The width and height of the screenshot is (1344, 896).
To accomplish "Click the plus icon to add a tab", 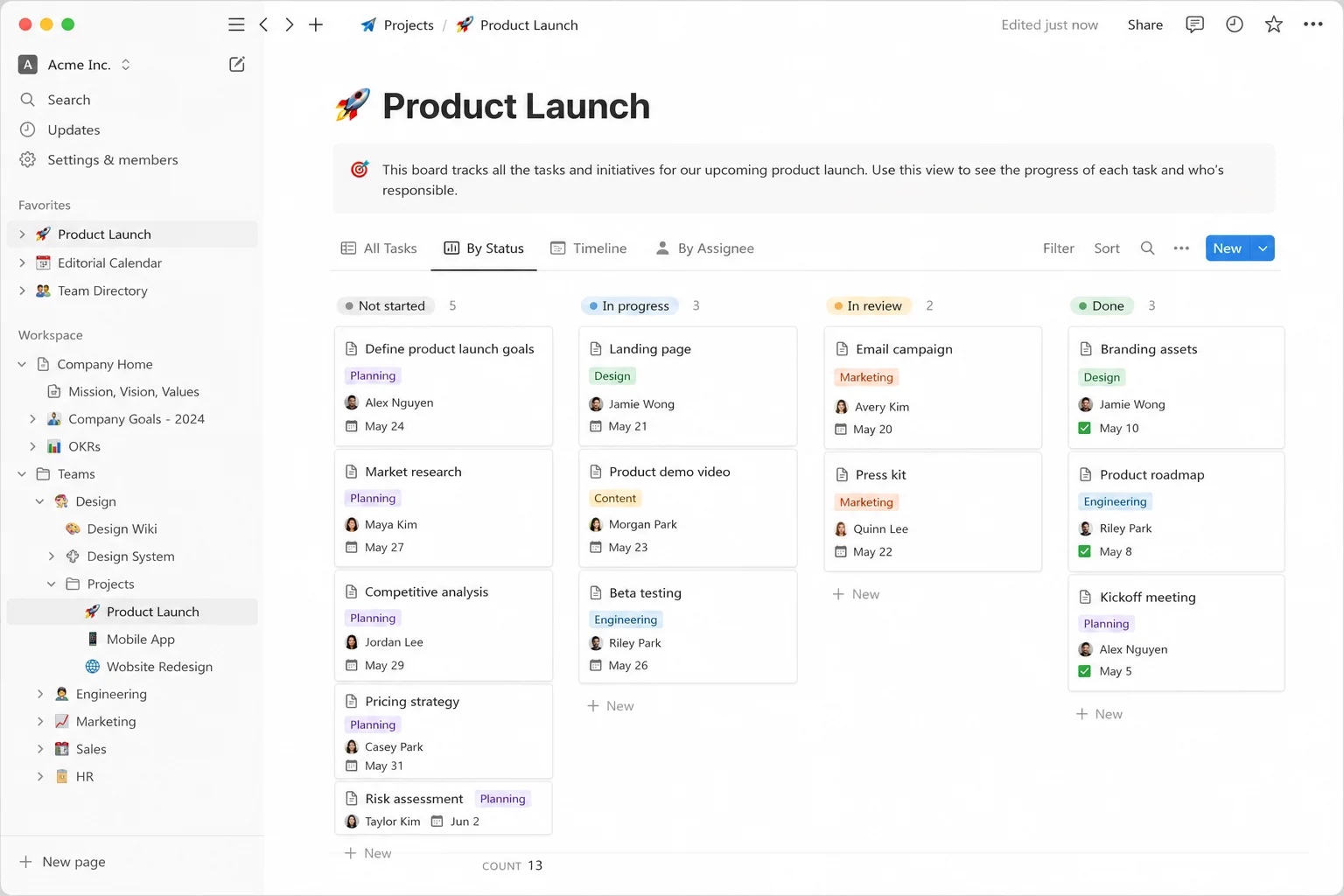I will click(x=316, y=24).
